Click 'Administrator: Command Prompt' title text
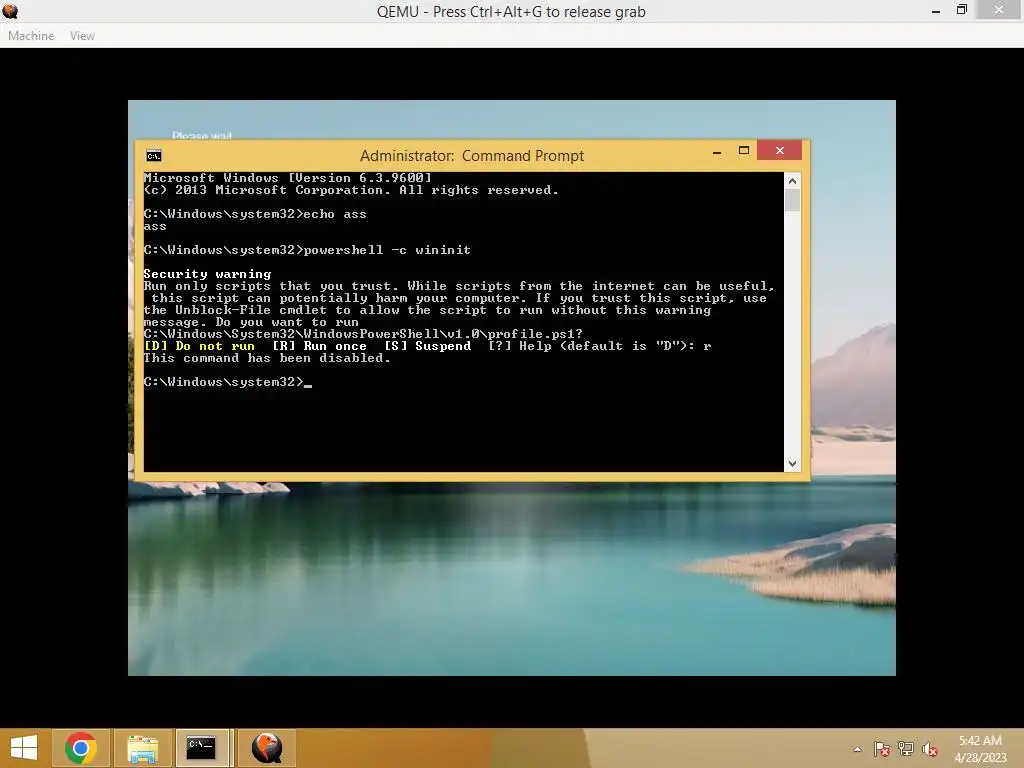The width and height of the screenshot is (1024, 768). 472,156
